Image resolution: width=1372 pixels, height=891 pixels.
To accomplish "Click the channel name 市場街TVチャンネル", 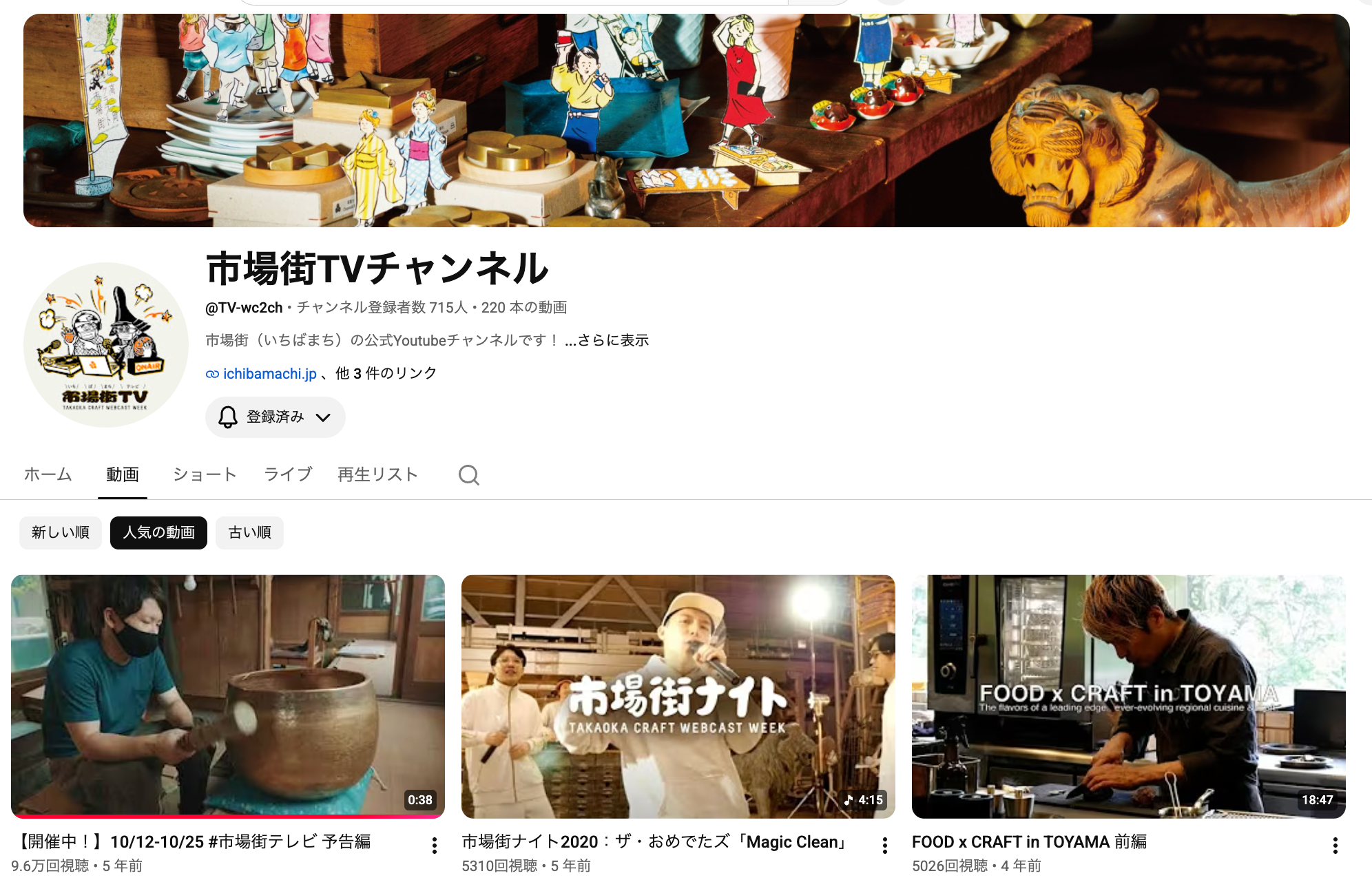I will [377, 269].
